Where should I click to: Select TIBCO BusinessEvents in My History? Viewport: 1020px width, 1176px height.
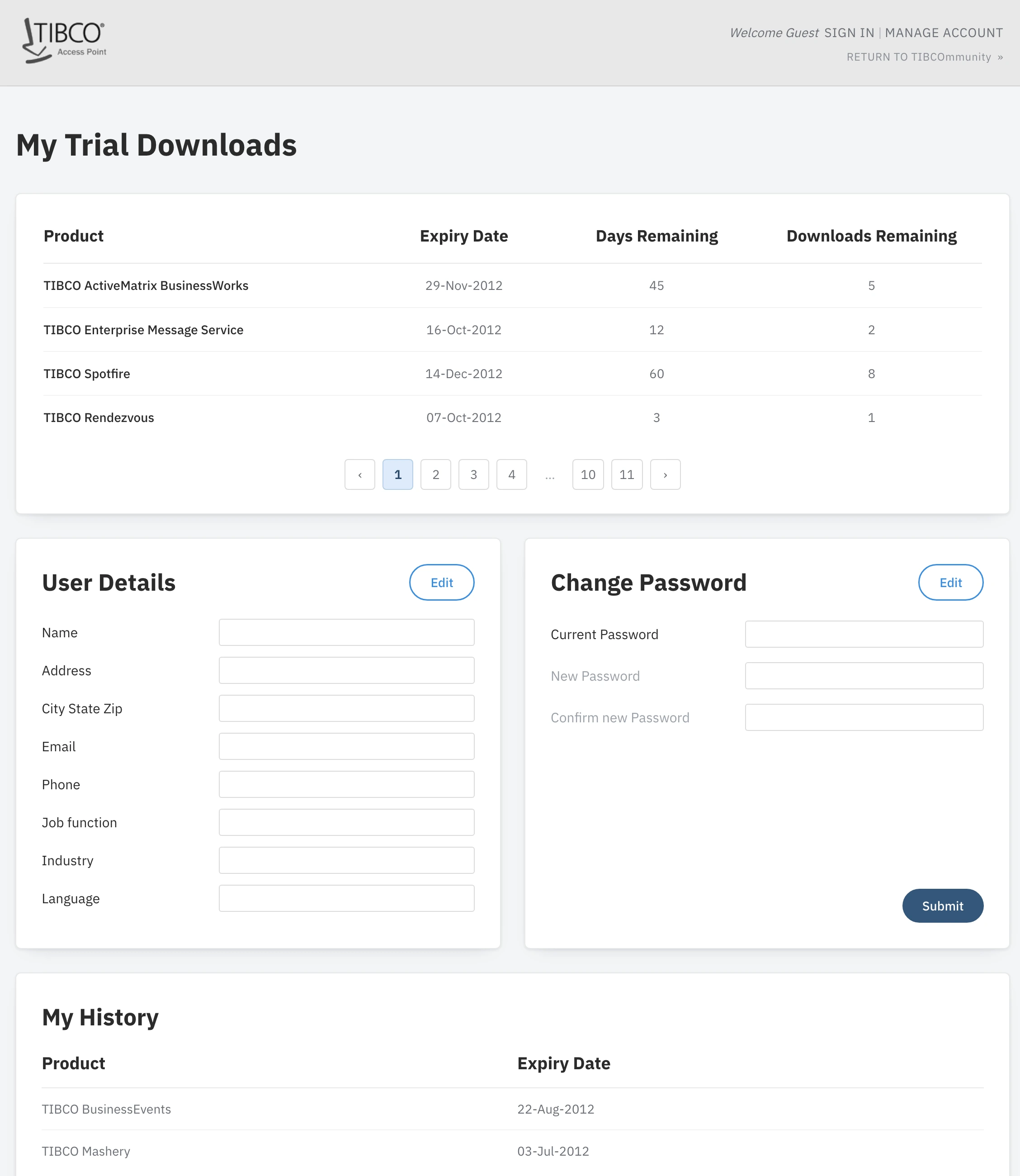pos(106,1110)
